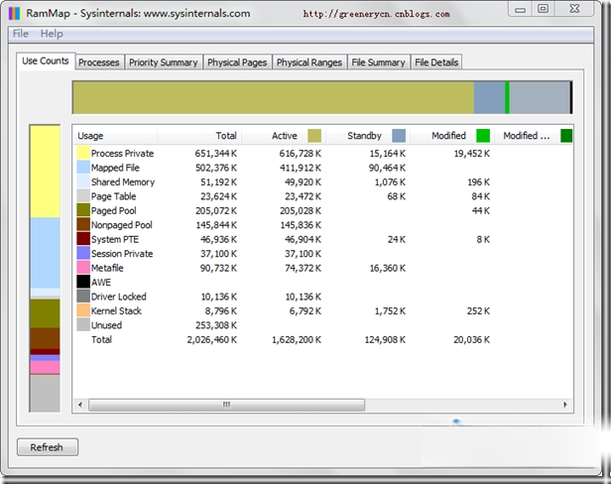The width and height of the screenshot is (611, 484).
Task: Select the Kernel Stack row label
Action: tap(116, 311)
